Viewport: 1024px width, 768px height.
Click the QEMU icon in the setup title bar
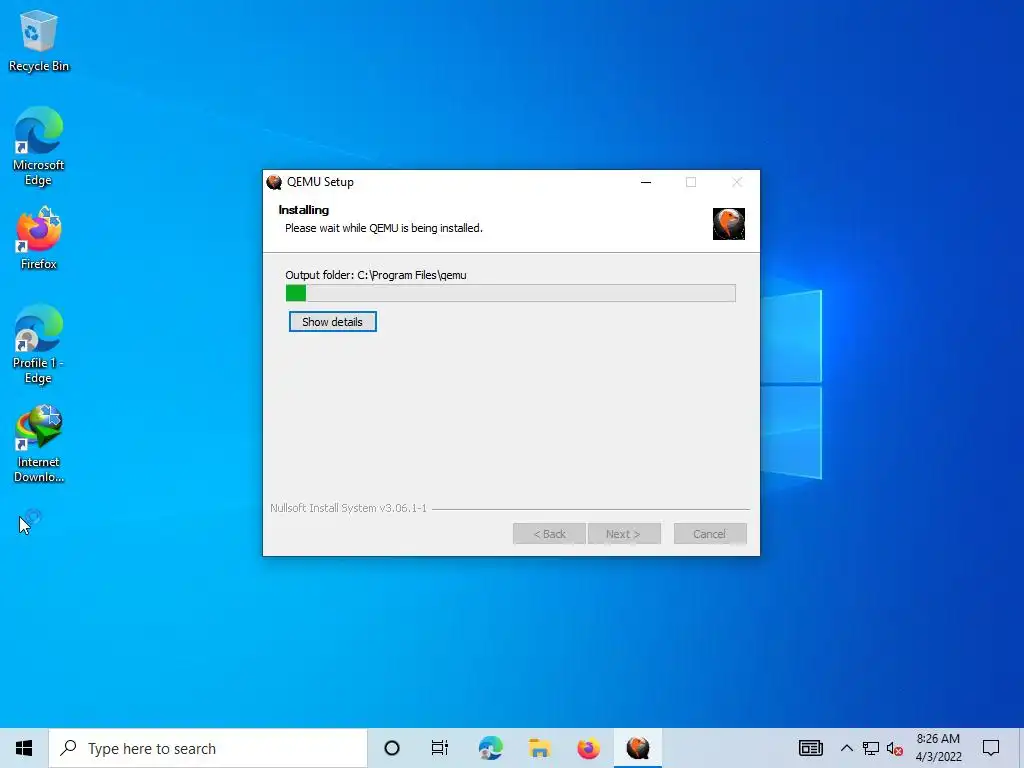pyautogui.click(x=274, y=182)
